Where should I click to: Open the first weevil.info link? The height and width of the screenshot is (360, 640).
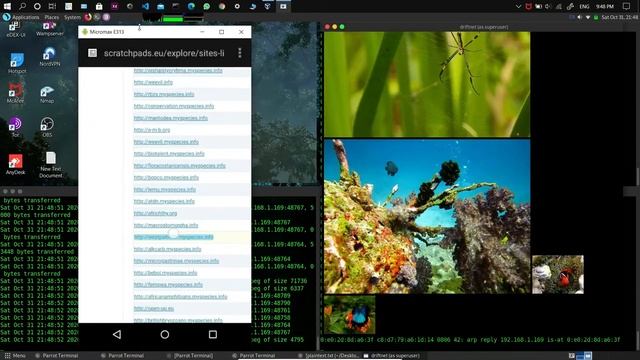coord(153,82)
